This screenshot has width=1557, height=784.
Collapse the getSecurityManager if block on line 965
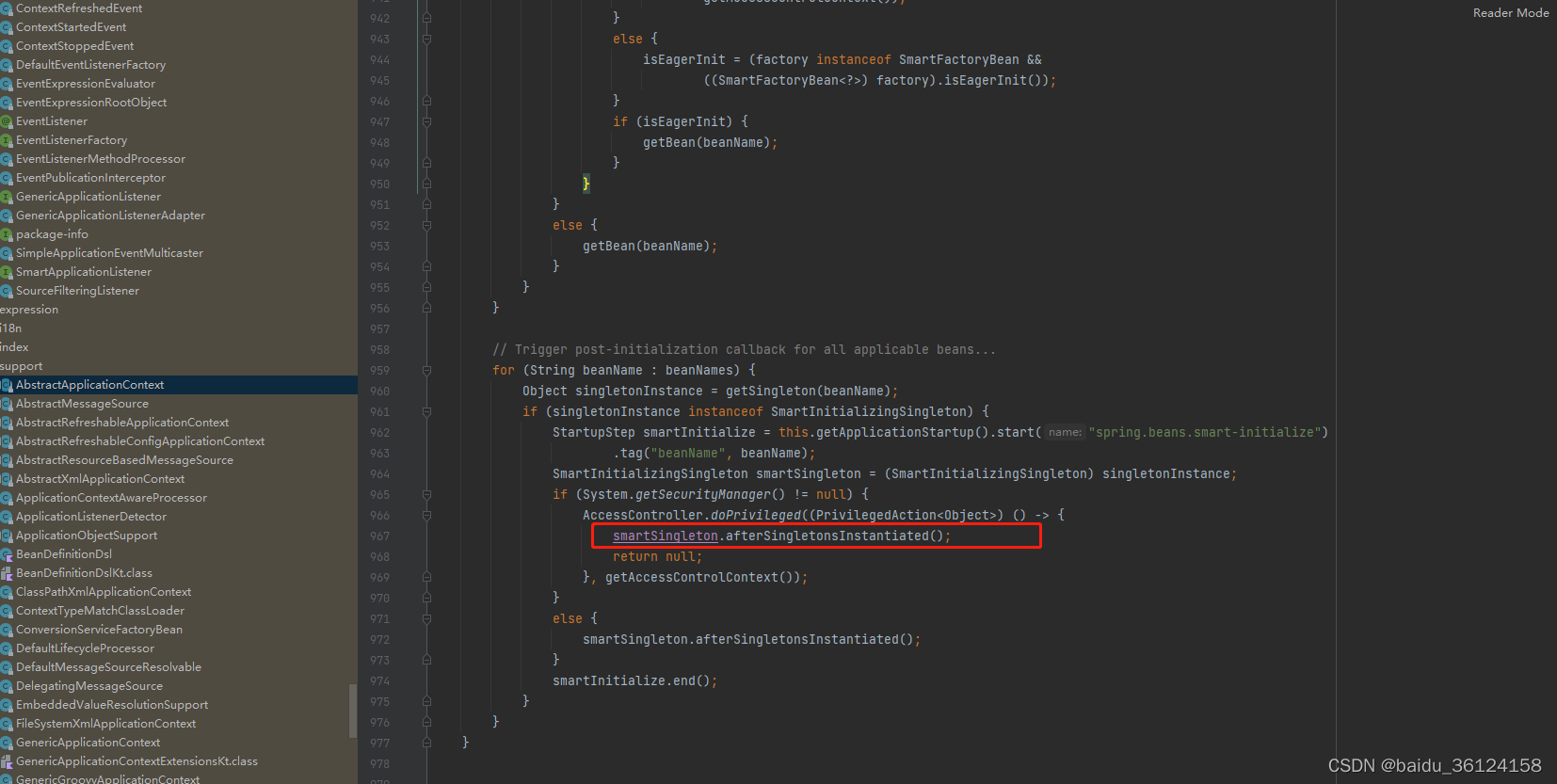tap(426, 494)
